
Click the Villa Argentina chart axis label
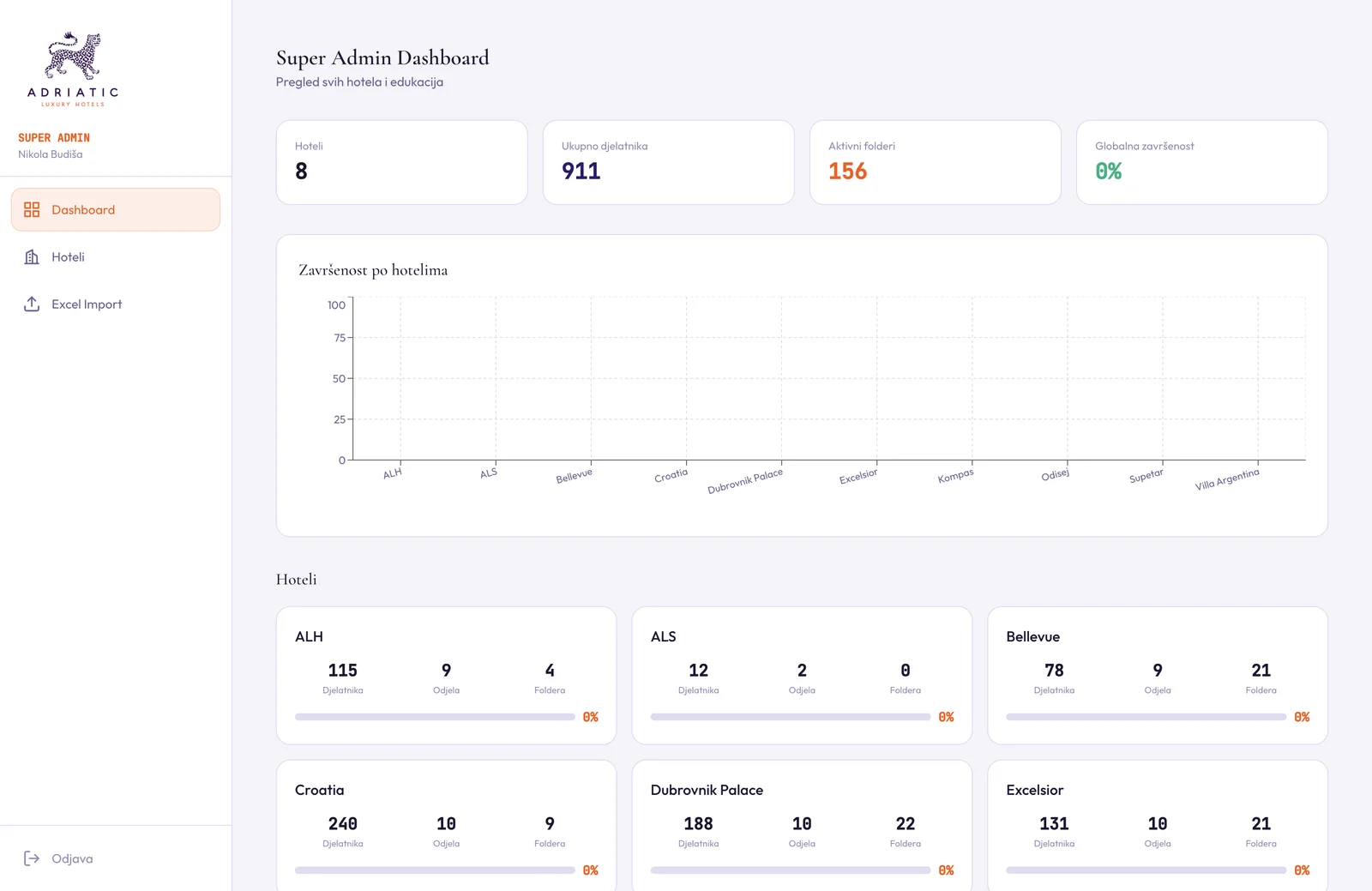pos(1227,479)
